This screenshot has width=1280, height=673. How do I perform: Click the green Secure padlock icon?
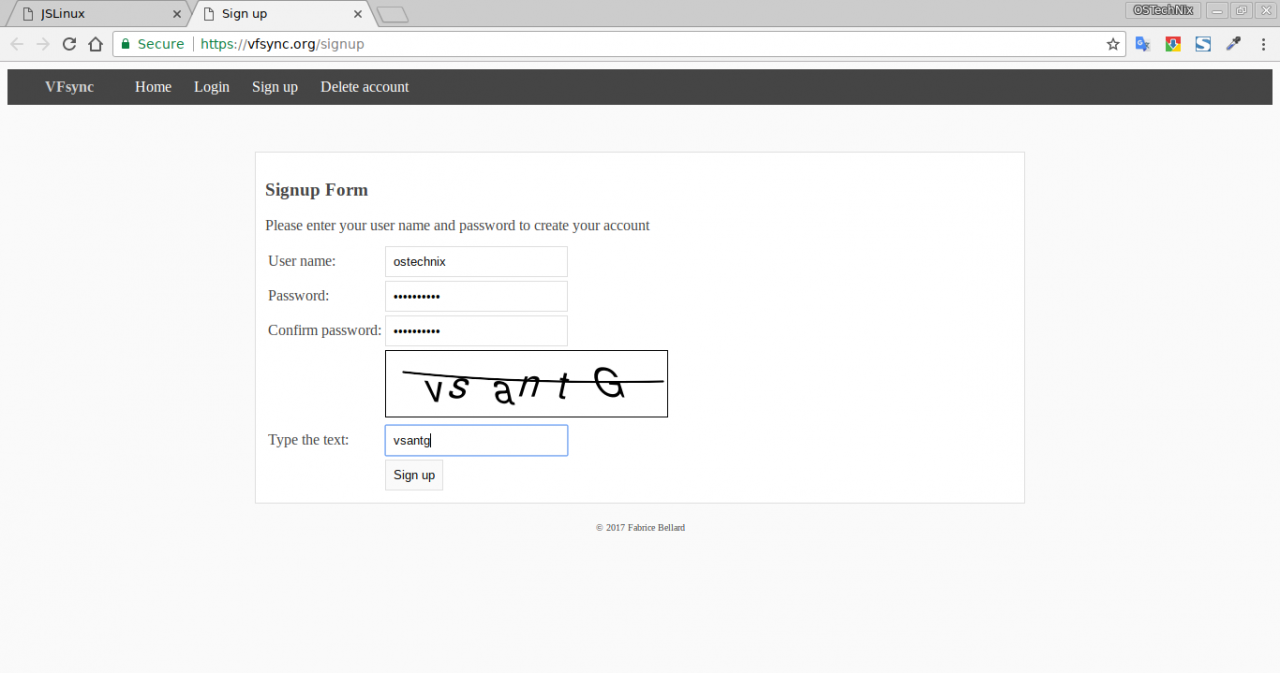click(126, 44)
